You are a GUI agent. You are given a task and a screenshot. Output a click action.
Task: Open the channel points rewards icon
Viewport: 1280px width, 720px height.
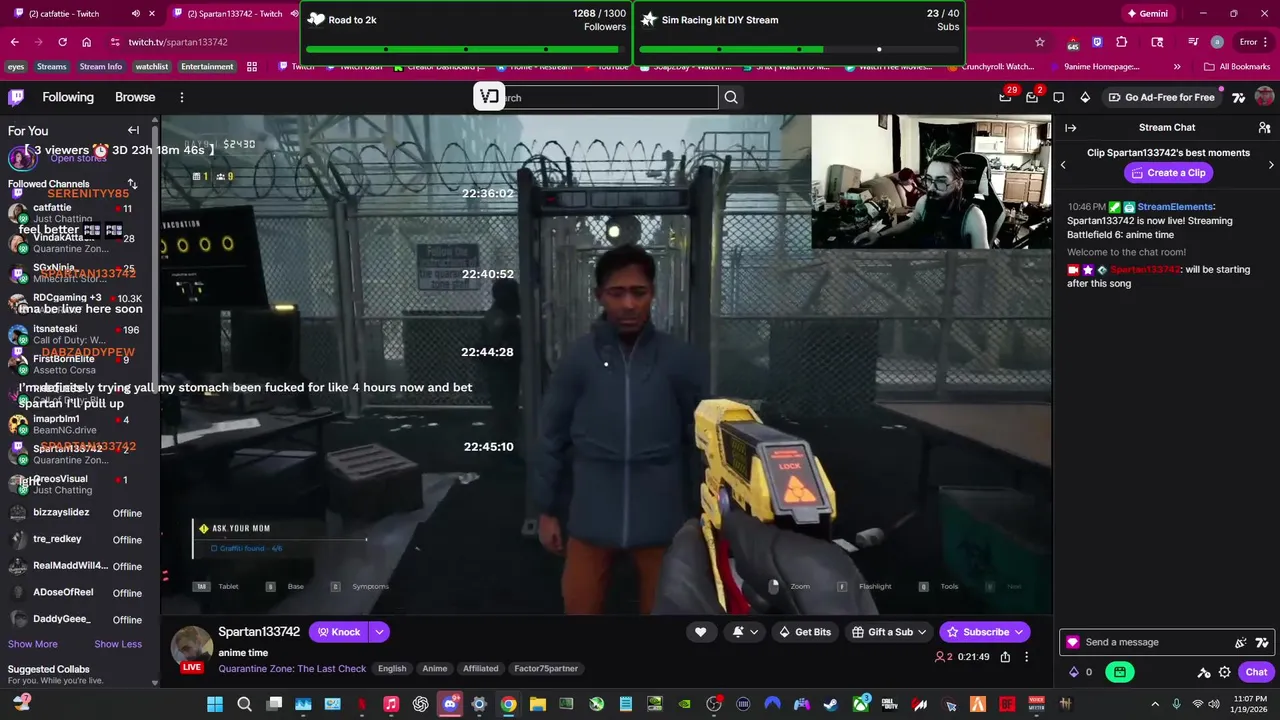tap(1081, 672)
